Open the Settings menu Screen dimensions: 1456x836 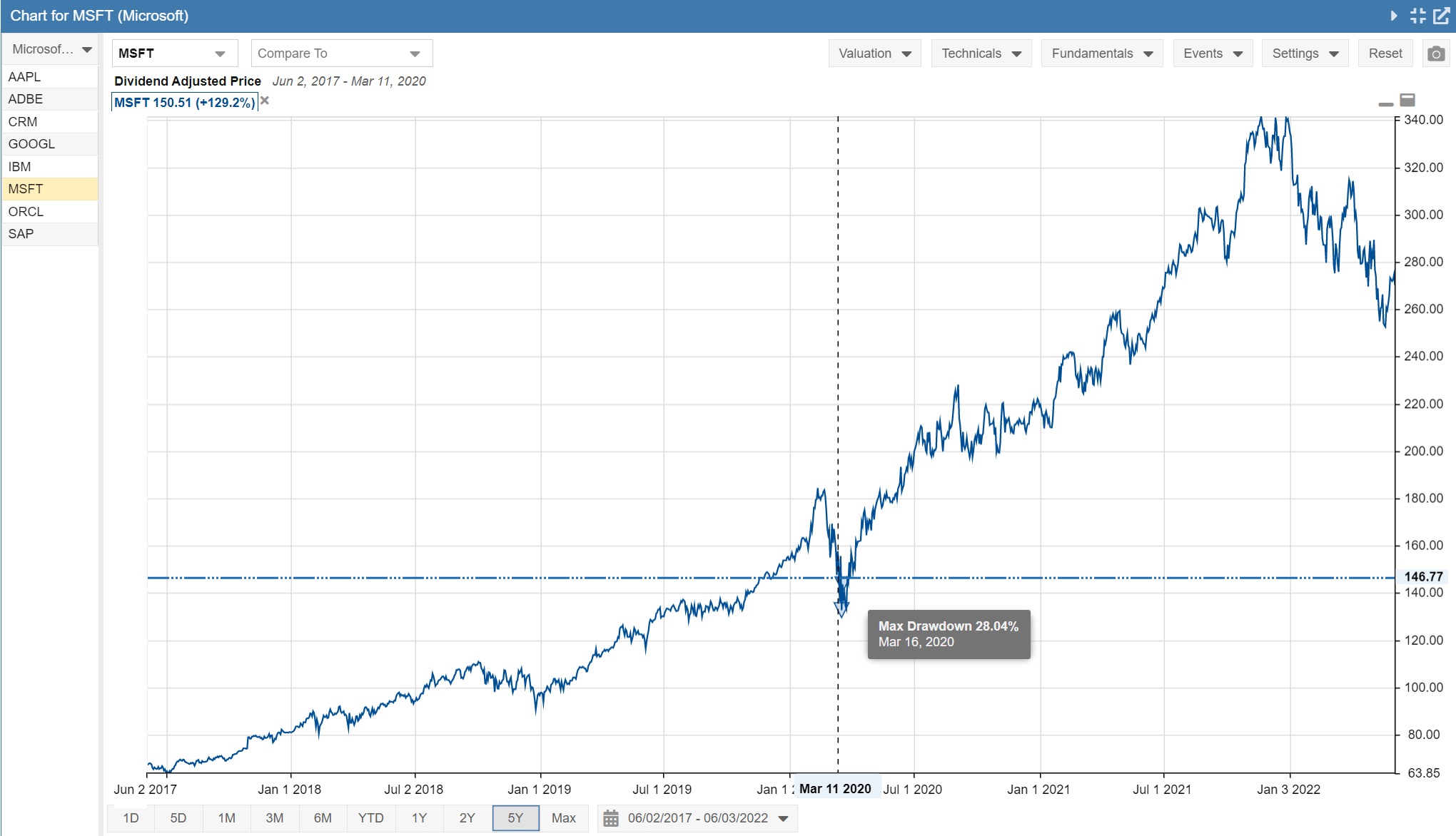[1305, 53]
